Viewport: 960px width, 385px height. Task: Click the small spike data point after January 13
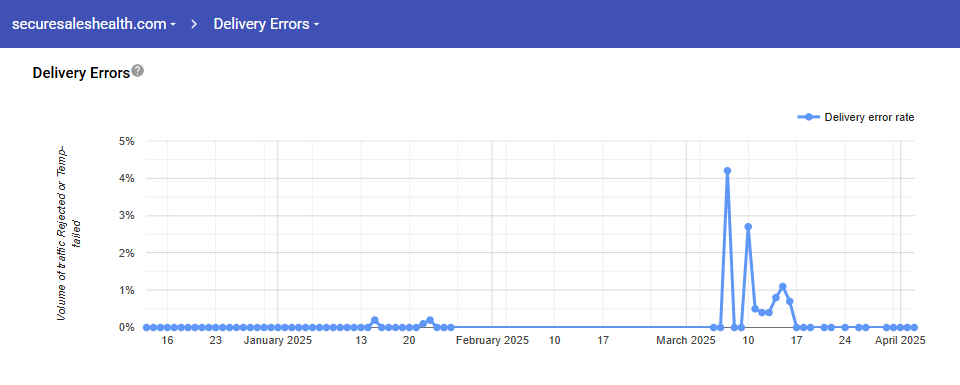(375, 320)
